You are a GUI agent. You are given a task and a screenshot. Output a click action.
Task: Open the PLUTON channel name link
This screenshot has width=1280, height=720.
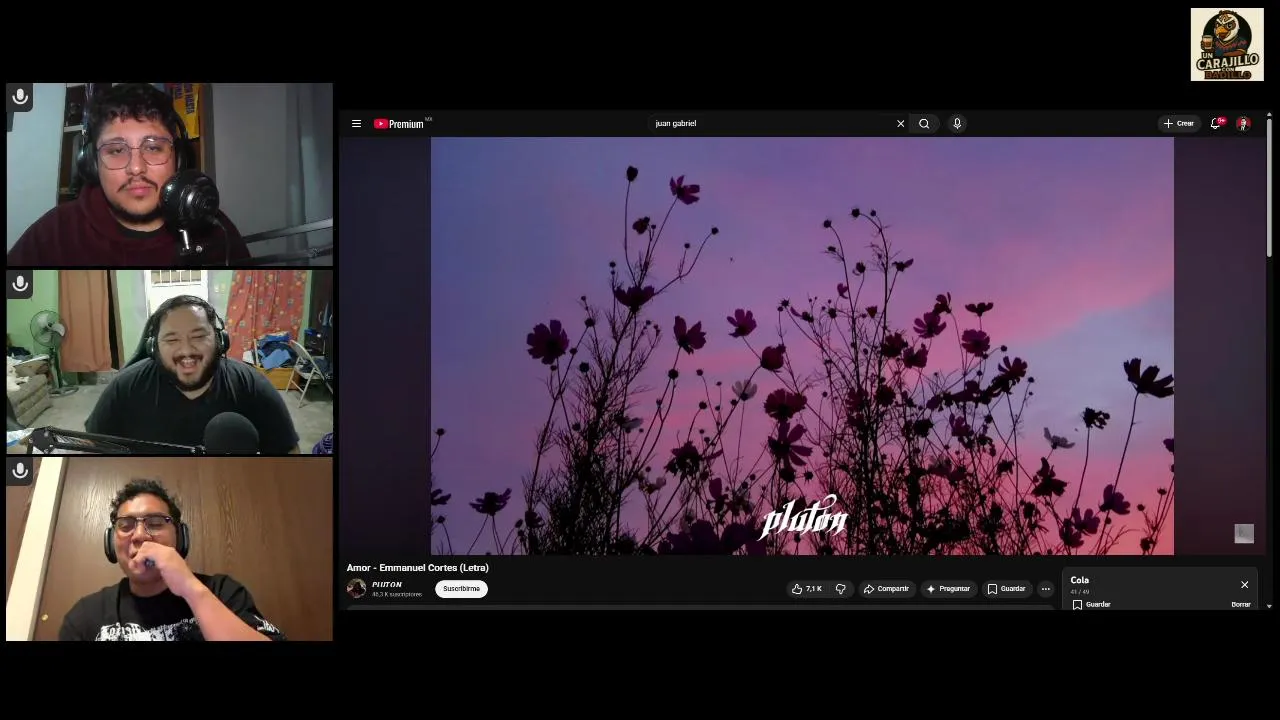tap(387, 585)
